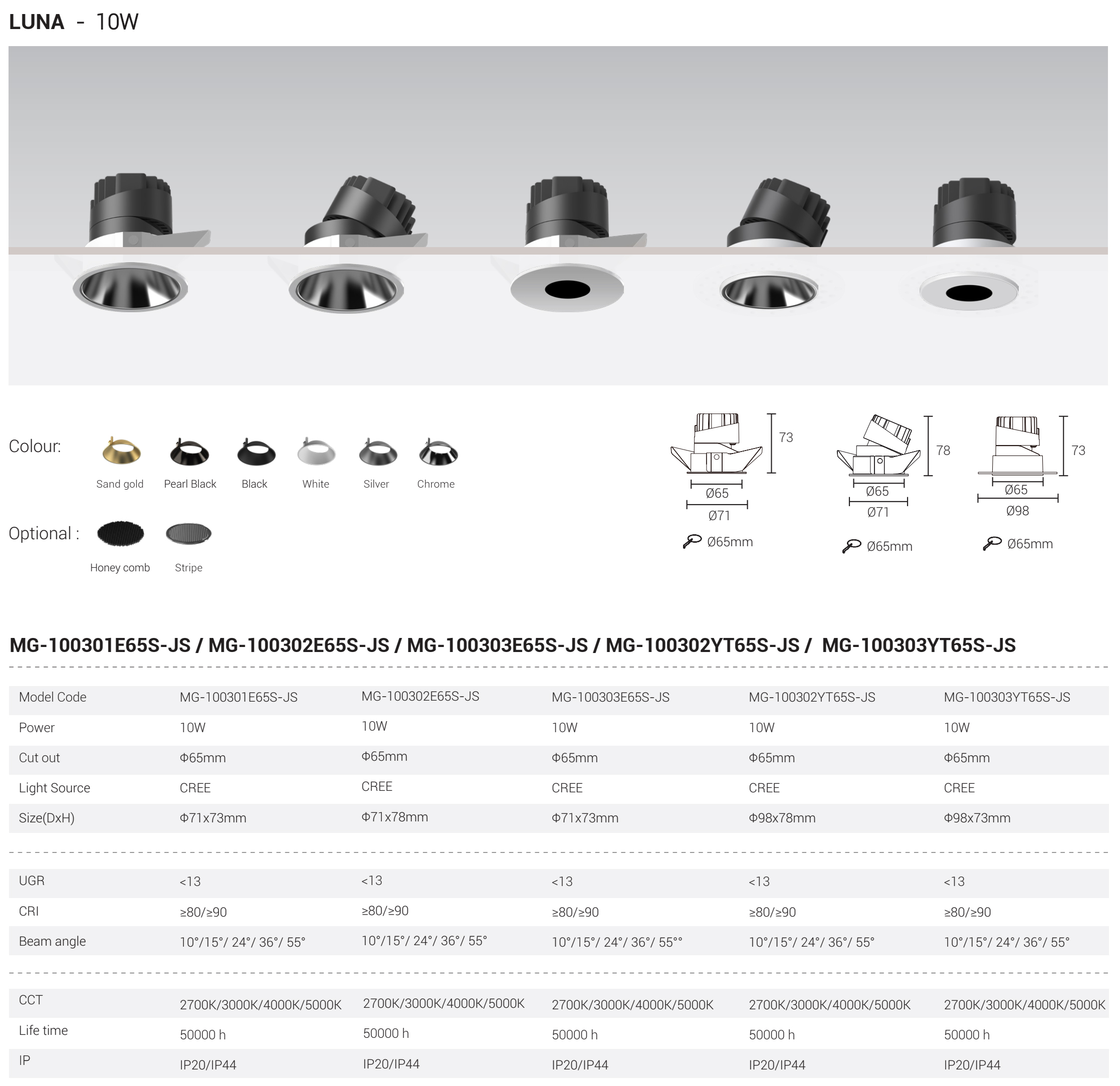Image resolution: width=1120 pixels, height=1086 pixels.
Task: Choose the Black reflector colour option
Action: click(256, 452)
